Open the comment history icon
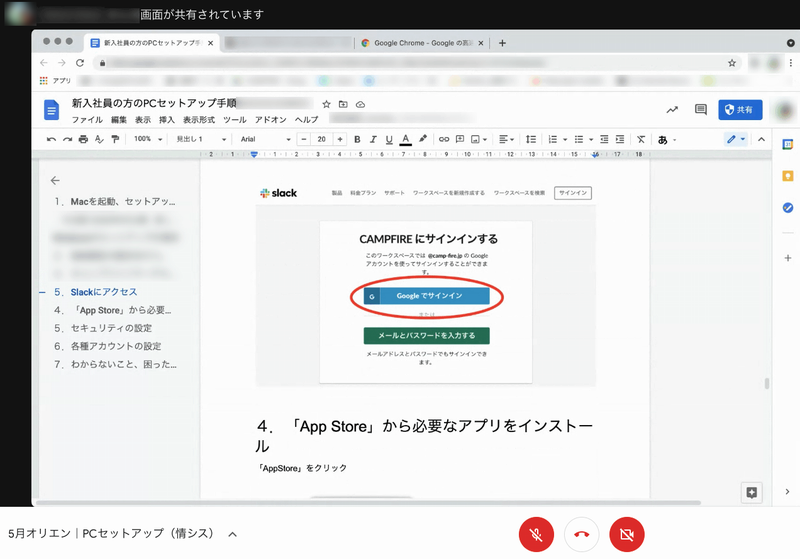Viewport: 800px width, 559px height. 700,110
